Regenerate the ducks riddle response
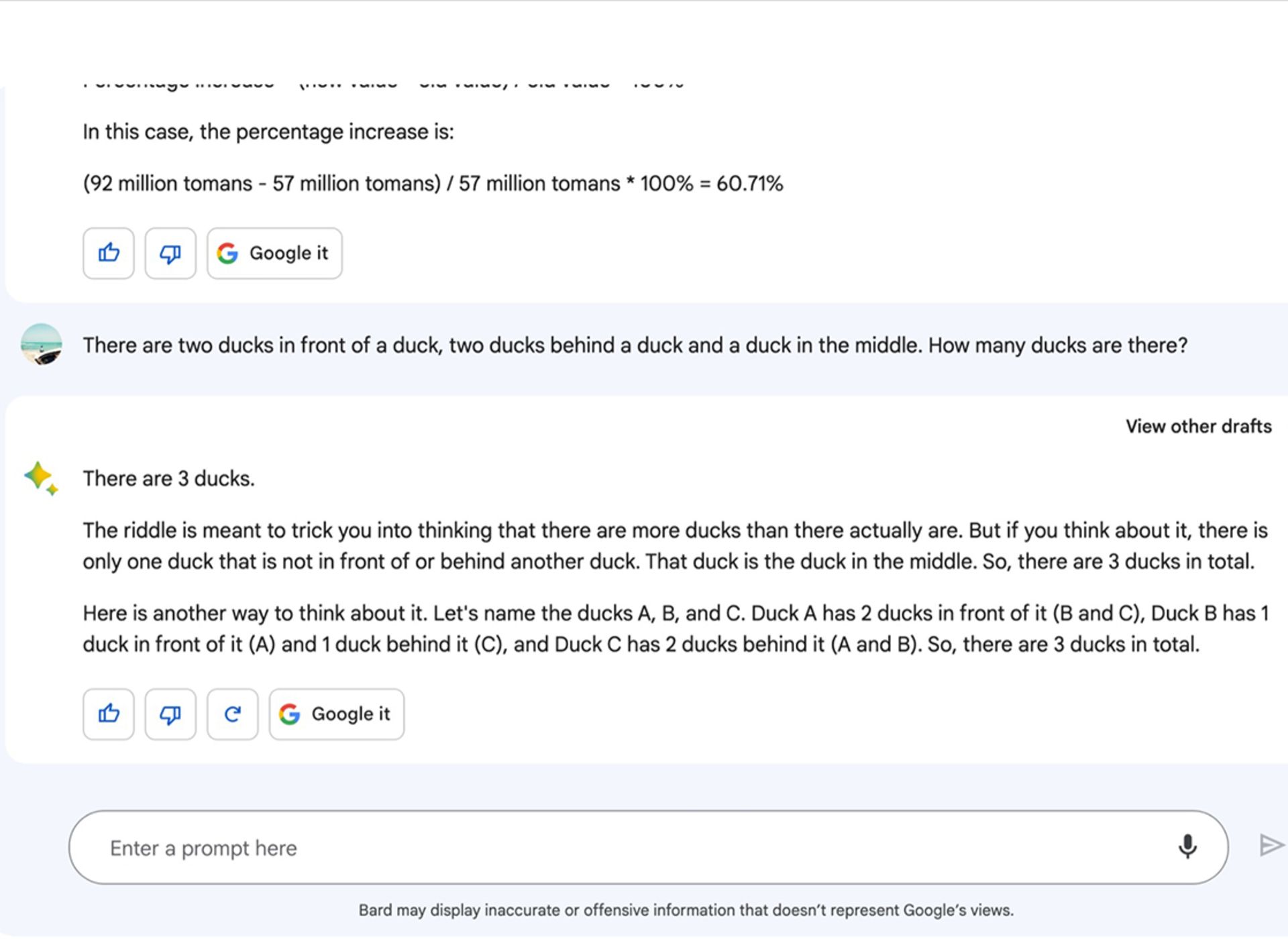The height and width of the screenshot is (939, 1288). (x=232, y=714)
